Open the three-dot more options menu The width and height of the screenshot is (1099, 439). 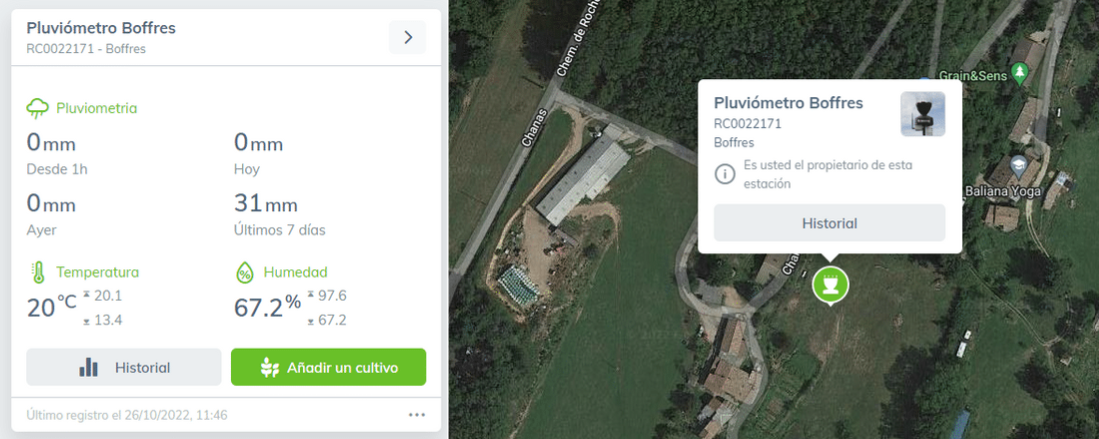[417, 415]
